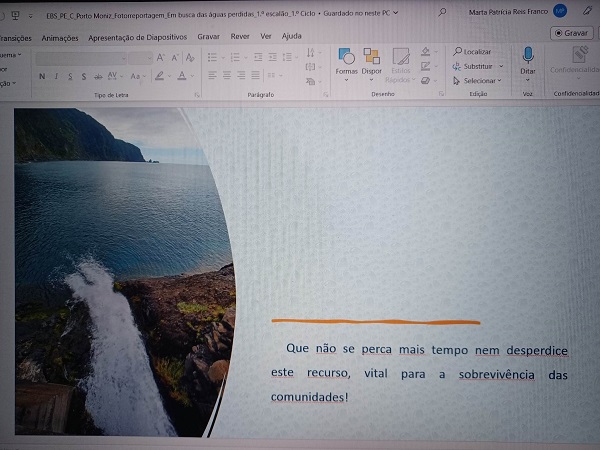Click the shape outline icon

[426, 66]
